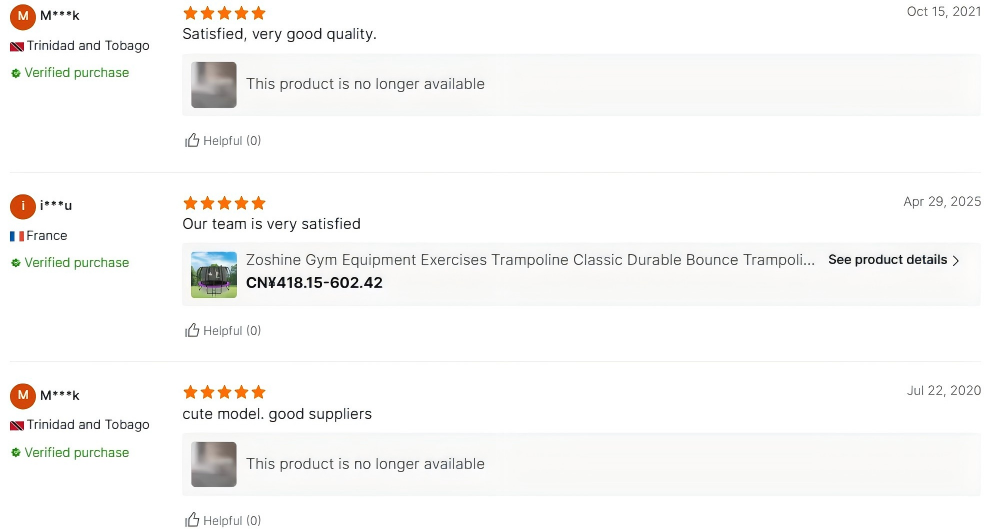
Task: Click the trampoline product thumbnail
Action: point(214,274)
